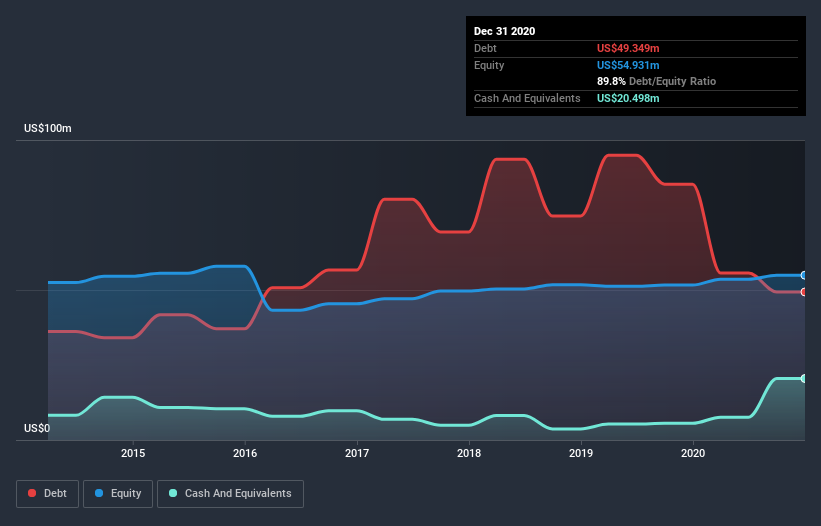Select the 2020 axis label
821x526 pixels.
pyautogui.click(x=693, y=453)
